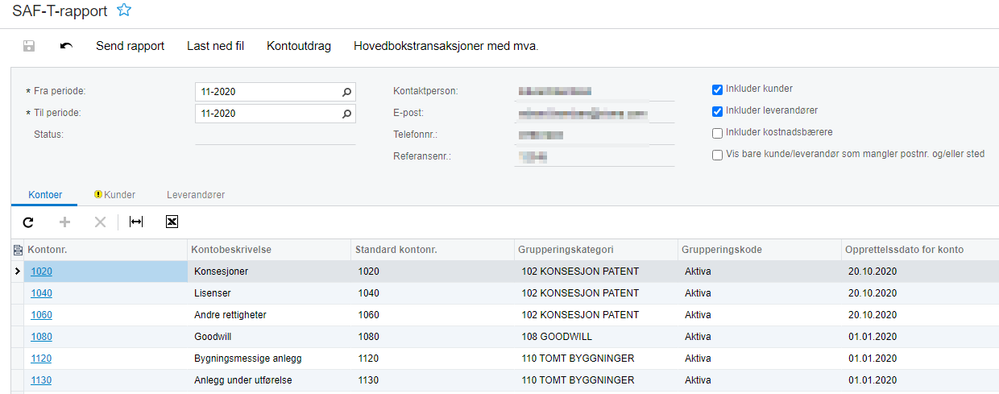The image size is (999, 394).
Task: Click the Referansenr. field
Action: [594, 156]
